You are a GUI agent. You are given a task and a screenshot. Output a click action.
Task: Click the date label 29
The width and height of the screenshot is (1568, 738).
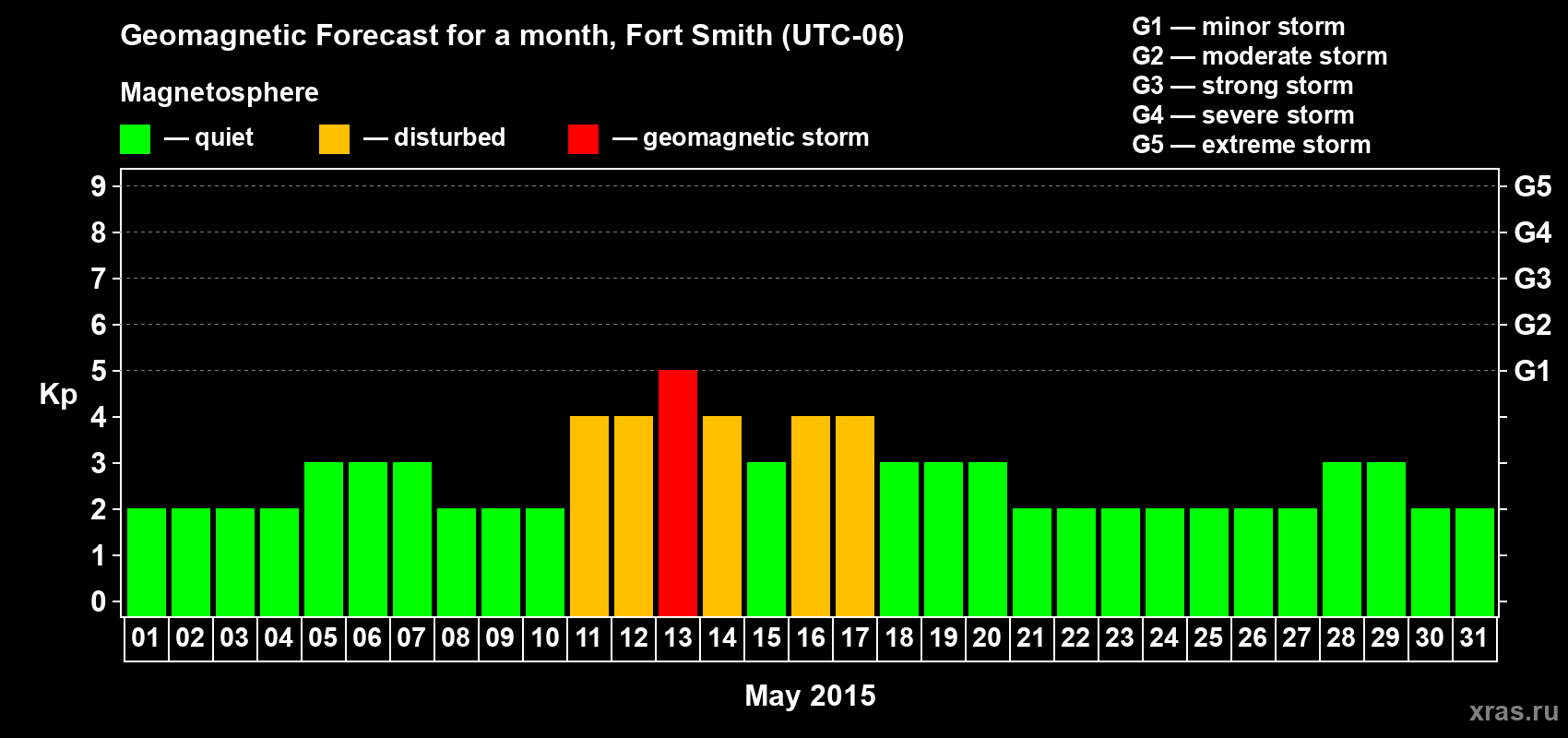[x=1385, y=637]
